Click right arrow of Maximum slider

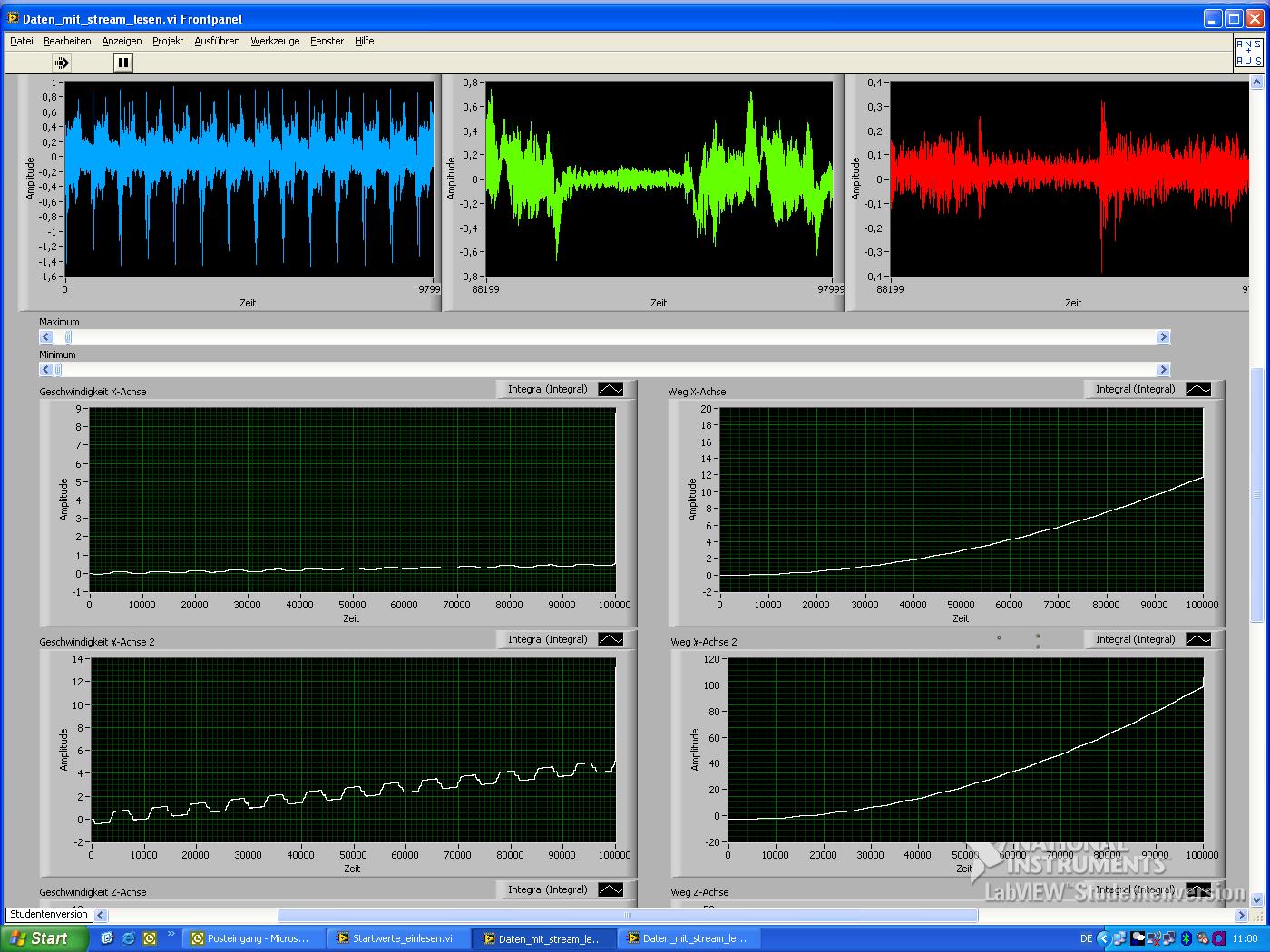(1163, 337)
